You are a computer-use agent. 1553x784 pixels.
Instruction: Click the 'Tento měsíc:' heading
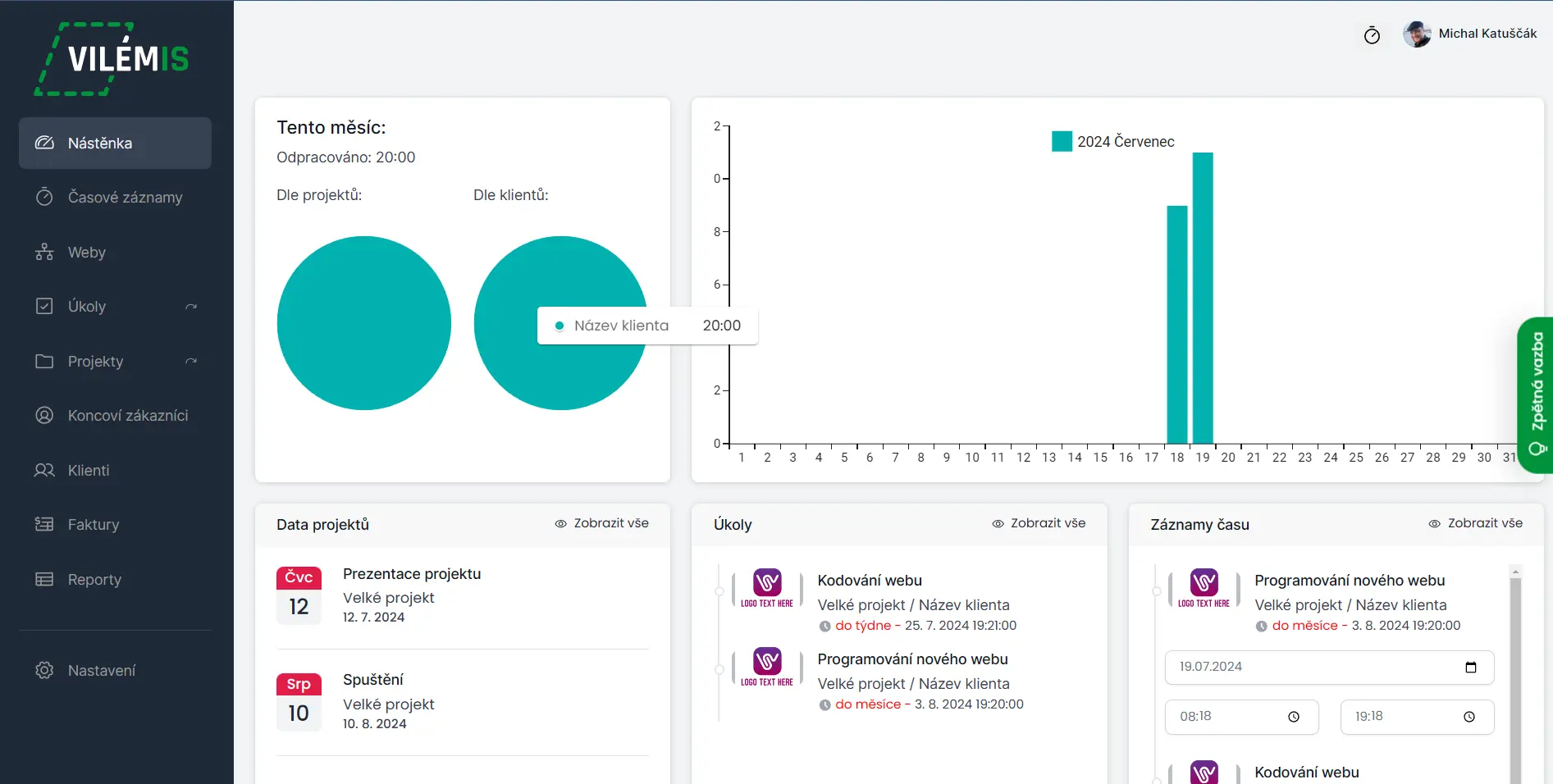(331, 127)
